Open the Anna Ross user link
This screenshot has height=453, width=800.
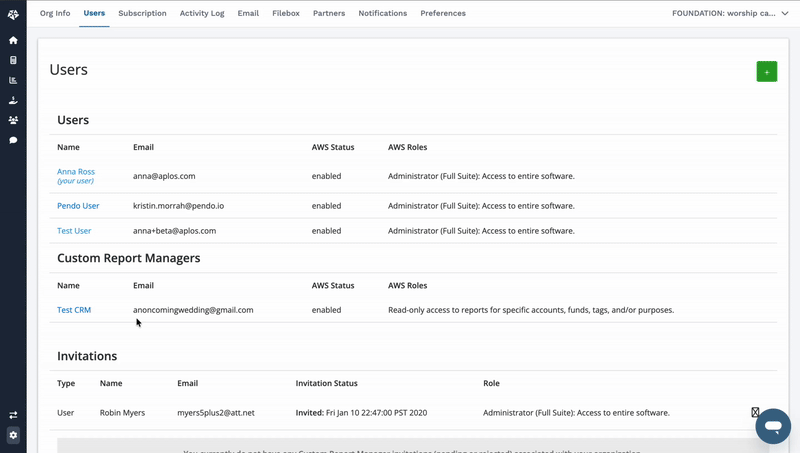pos(76,172)
